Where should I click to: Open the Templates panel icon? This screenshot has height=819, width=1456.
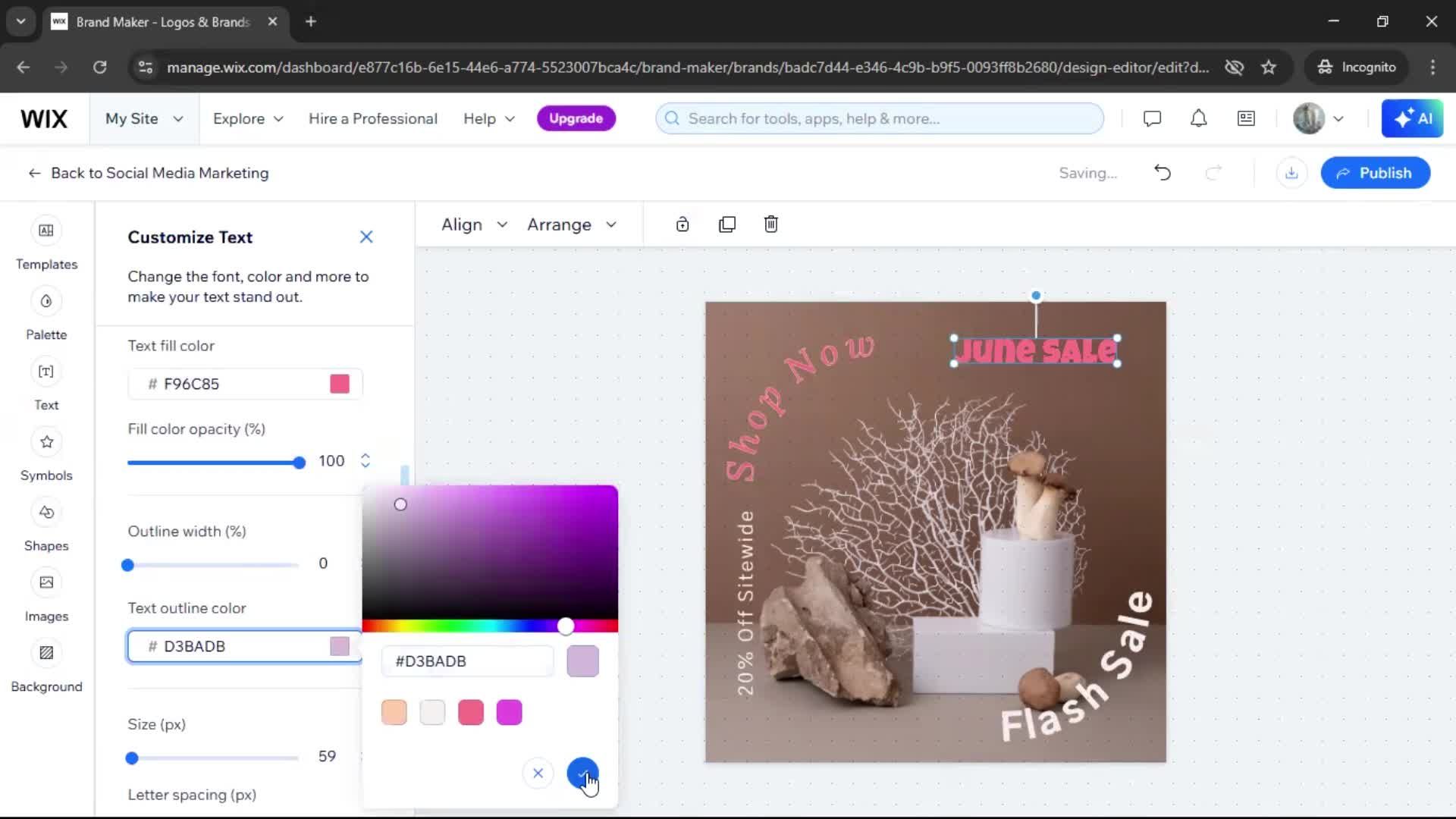click(x=46, y=231)
